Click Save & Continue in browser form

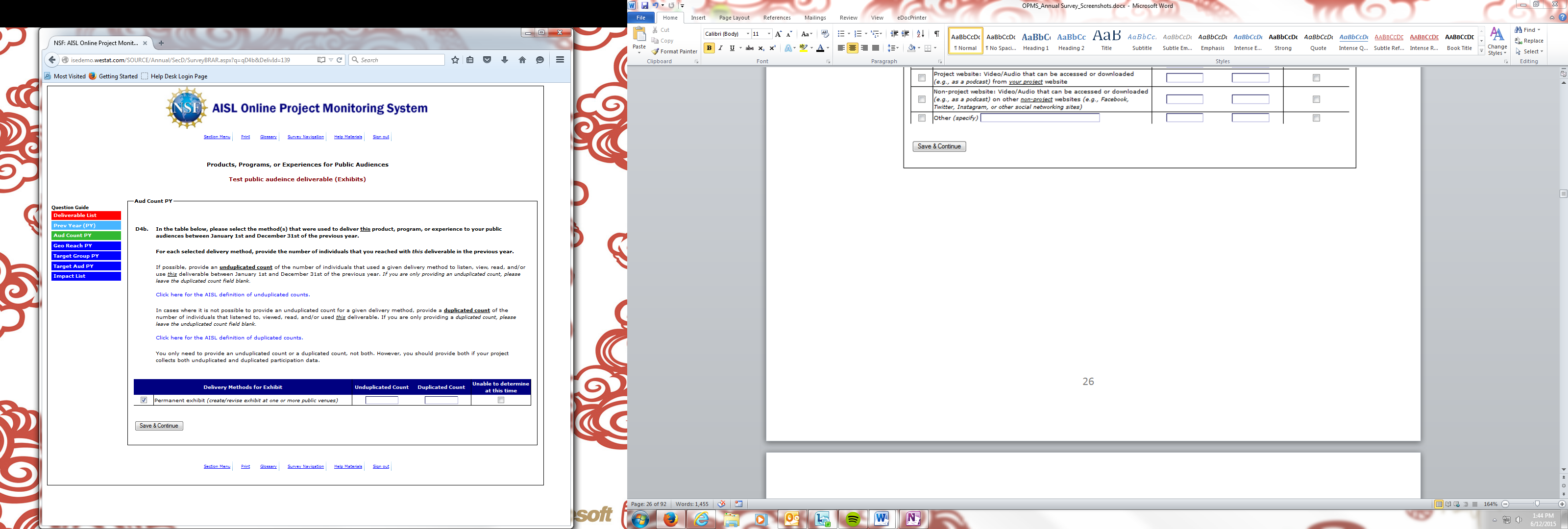click(159, 426)
